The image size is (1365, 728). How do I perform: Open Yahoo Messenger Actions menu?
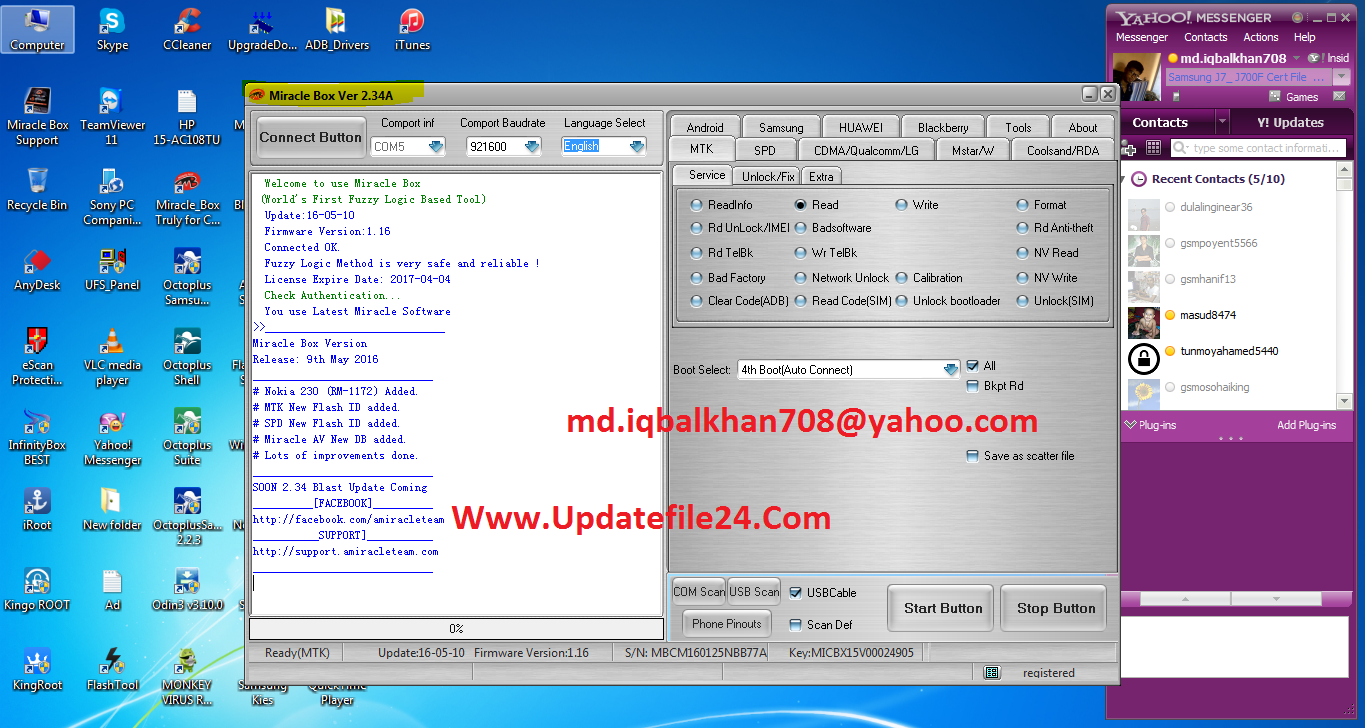[x=1260, y=37]
